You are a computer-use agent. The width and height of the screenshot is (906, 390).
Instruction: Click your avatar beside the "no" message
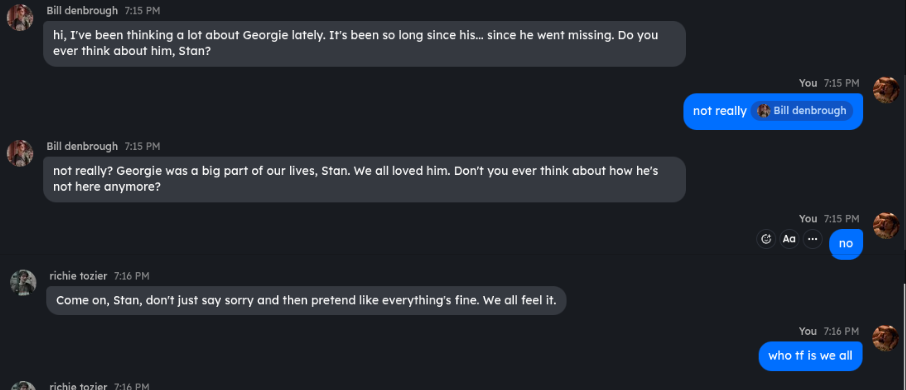[x=886, y=225]
